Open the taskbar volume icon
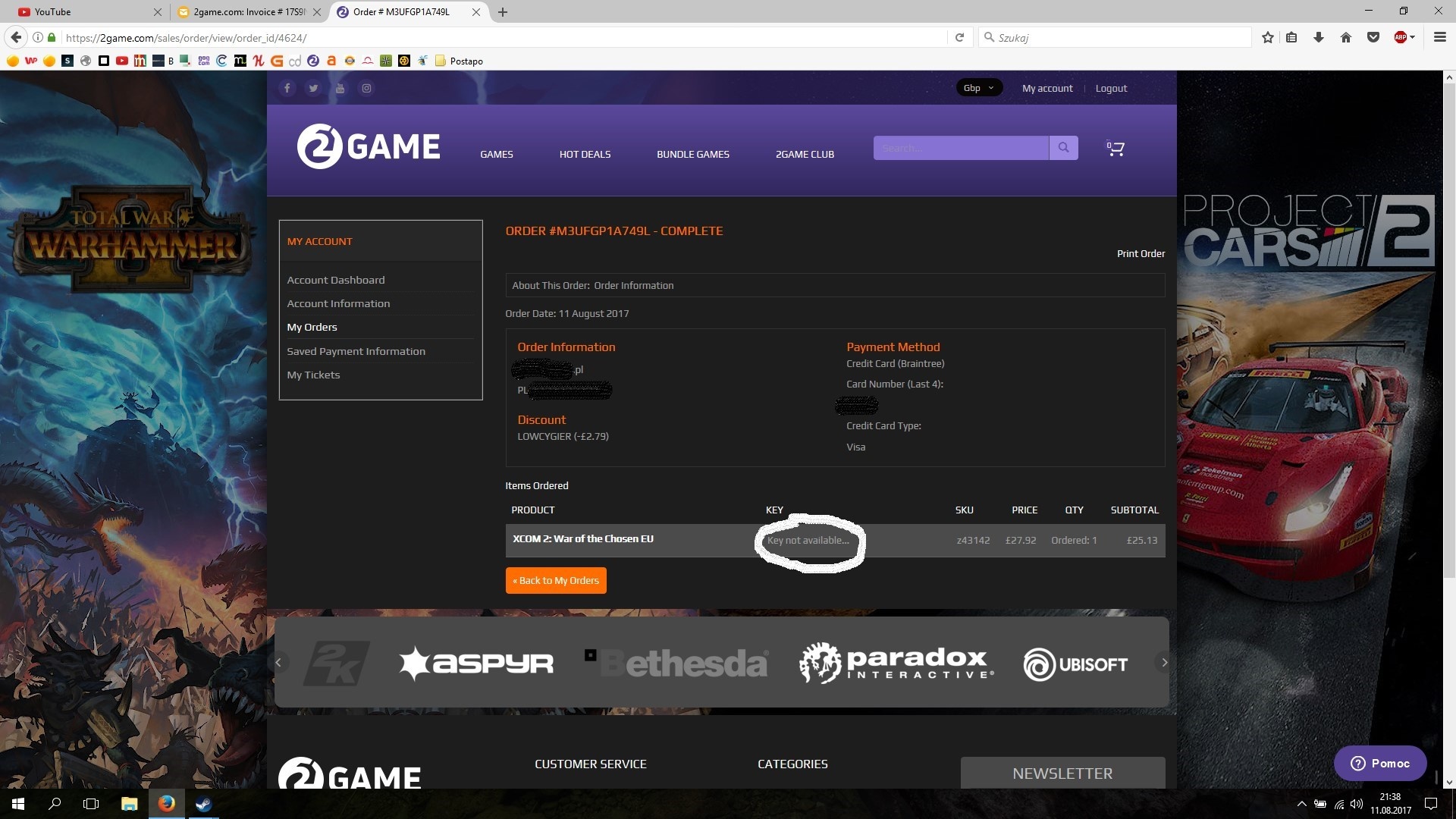Screen dimensions: 1456x819 [x=1357, y=804]
